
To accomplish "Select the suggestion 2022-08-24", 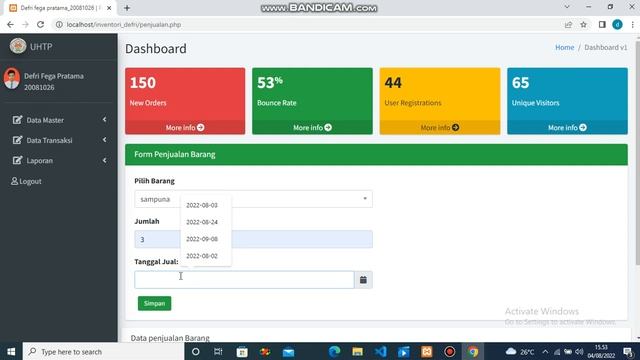I will point(202,222).
